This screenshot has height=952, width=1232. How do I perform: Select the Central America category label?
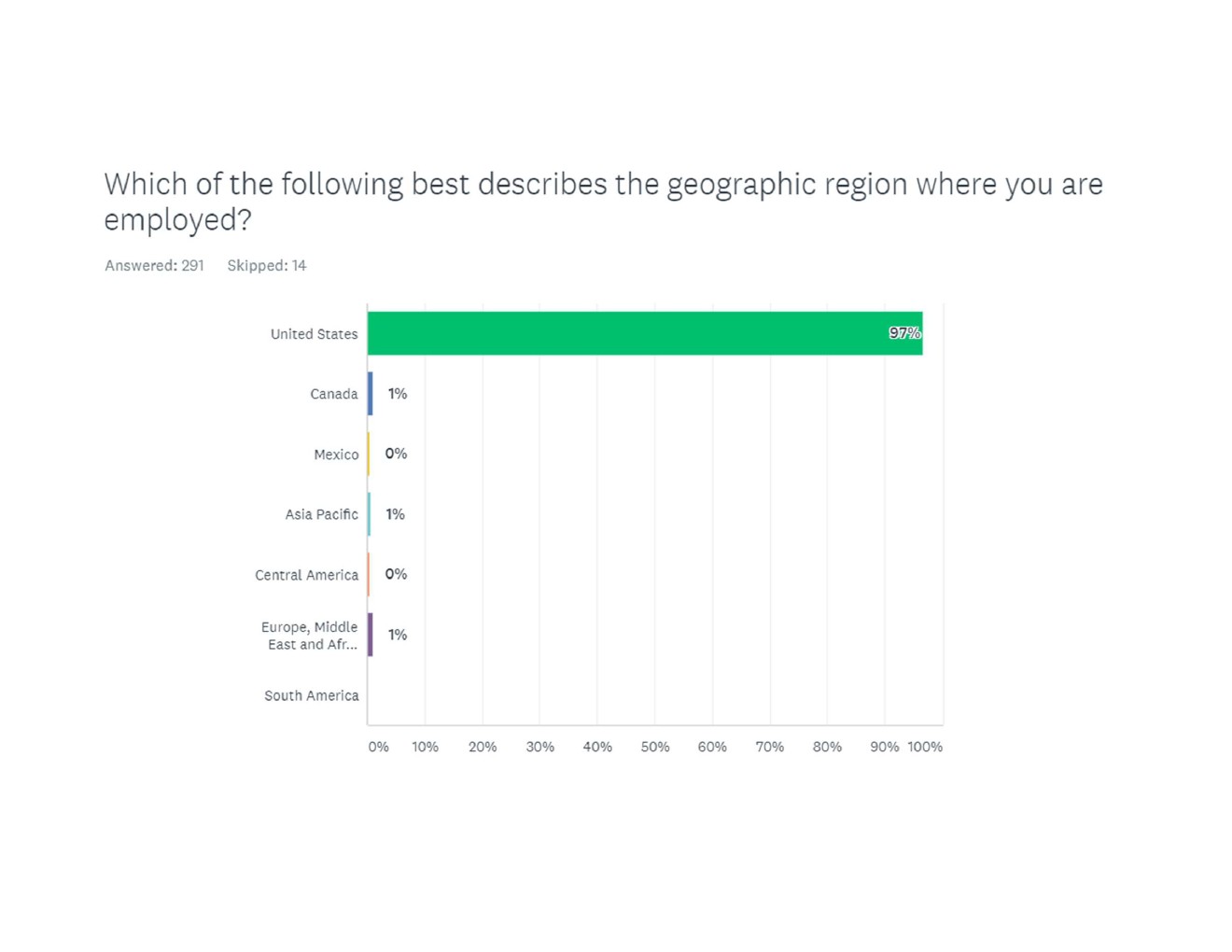(x=306, y=575)
